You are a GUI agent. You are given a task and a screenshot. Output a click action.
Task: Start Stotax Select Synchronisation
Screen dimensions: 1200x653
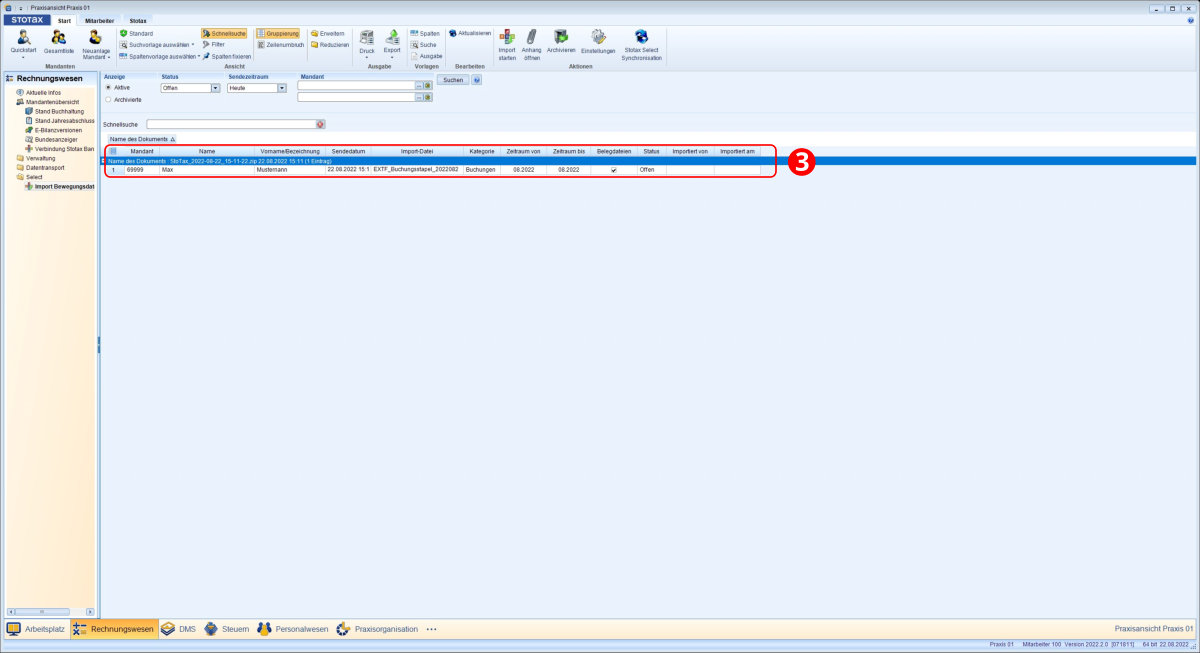click(641, 37)
